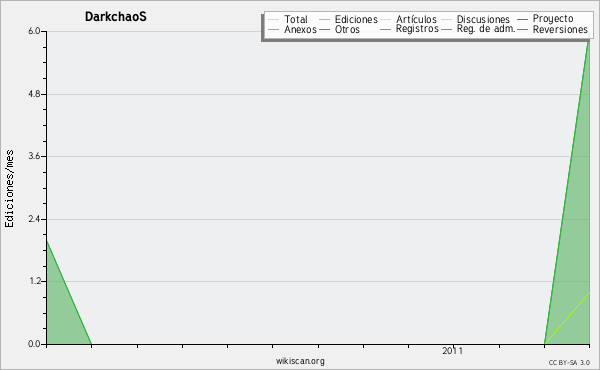Click the '4.8' y-axis value
600x370 pixels.
[34, 94]
